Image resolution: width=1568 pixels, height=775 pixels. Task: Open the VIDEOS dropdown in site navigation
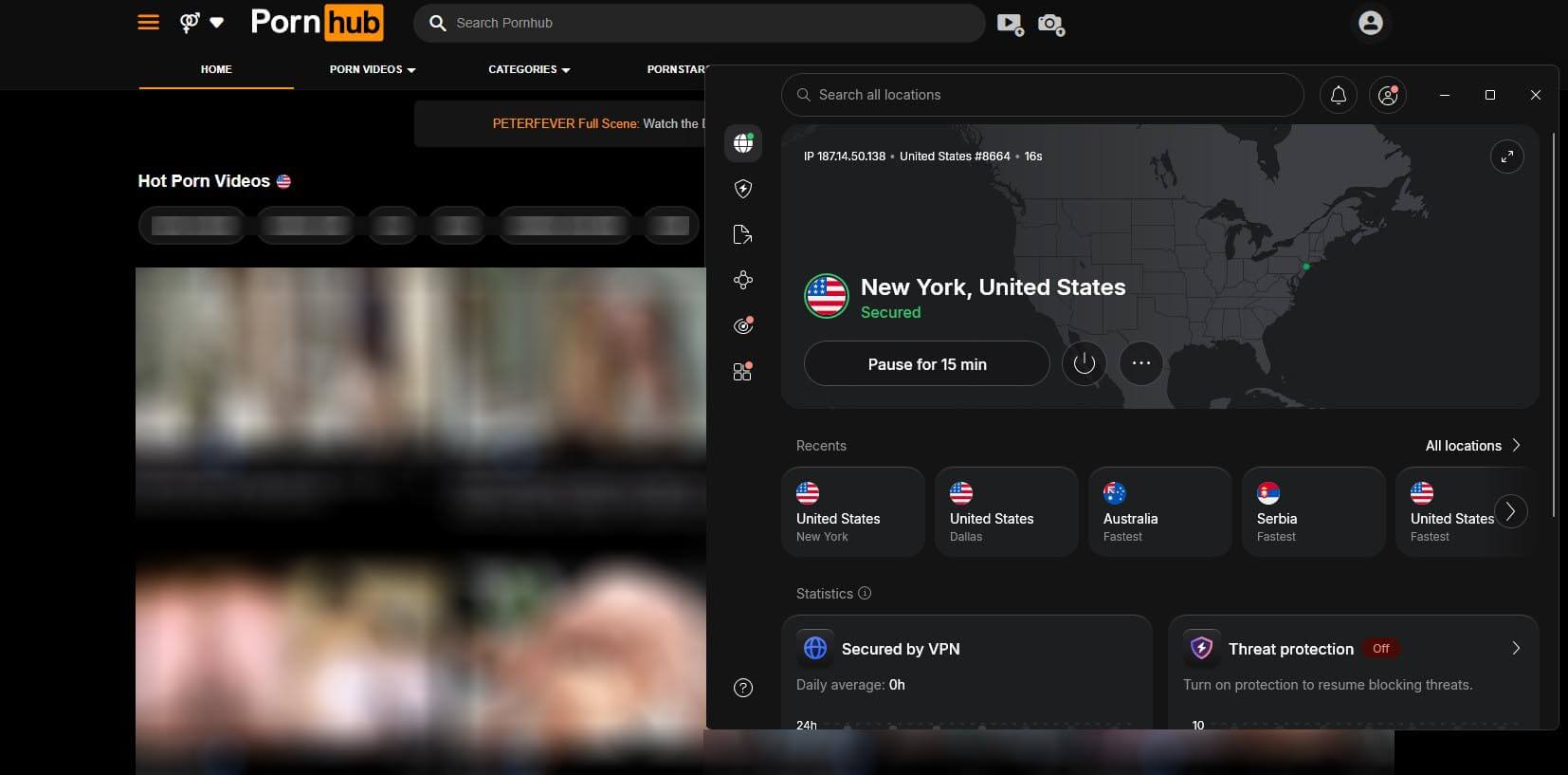[373, 69]
